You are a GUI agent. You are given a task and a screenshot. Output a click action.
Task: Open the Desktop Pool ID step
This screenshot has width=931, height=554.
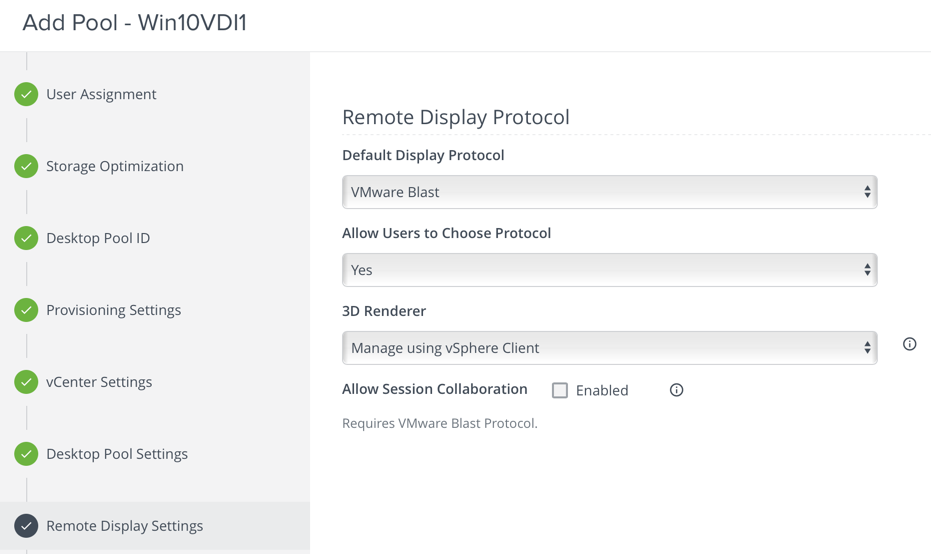coord(98,238)
